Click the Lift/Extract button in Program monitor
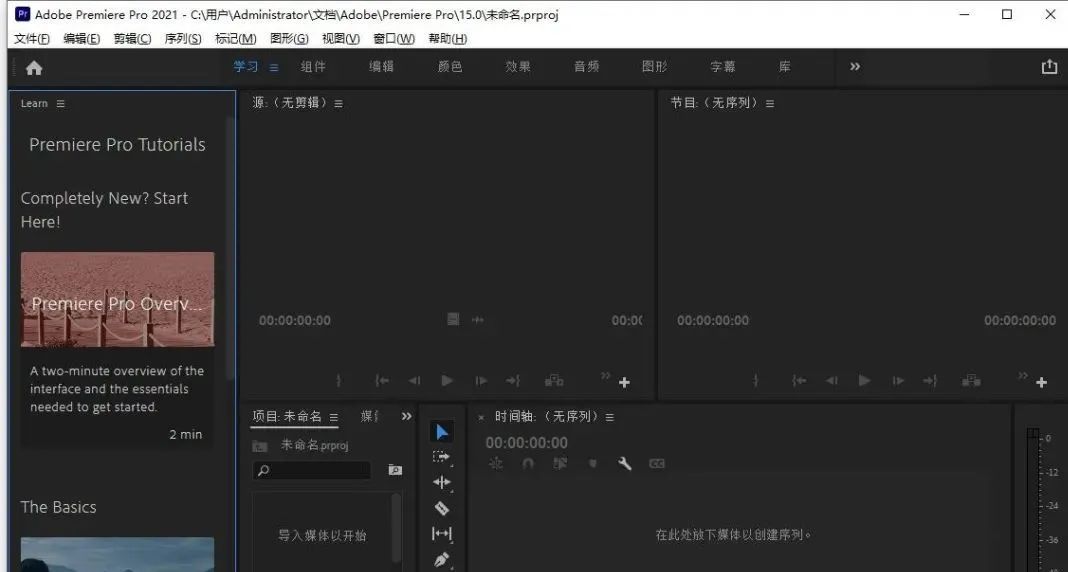The image size is (1068, 572). point(971,381)
